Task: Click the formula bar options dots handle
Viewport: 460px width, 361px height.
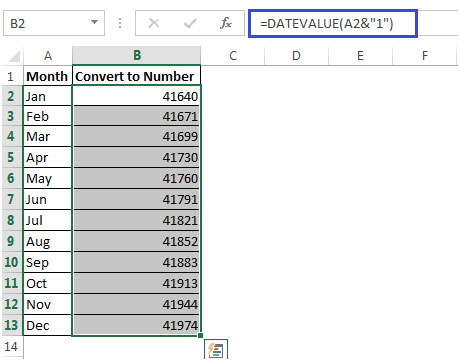Action: [x=120, y=23]
